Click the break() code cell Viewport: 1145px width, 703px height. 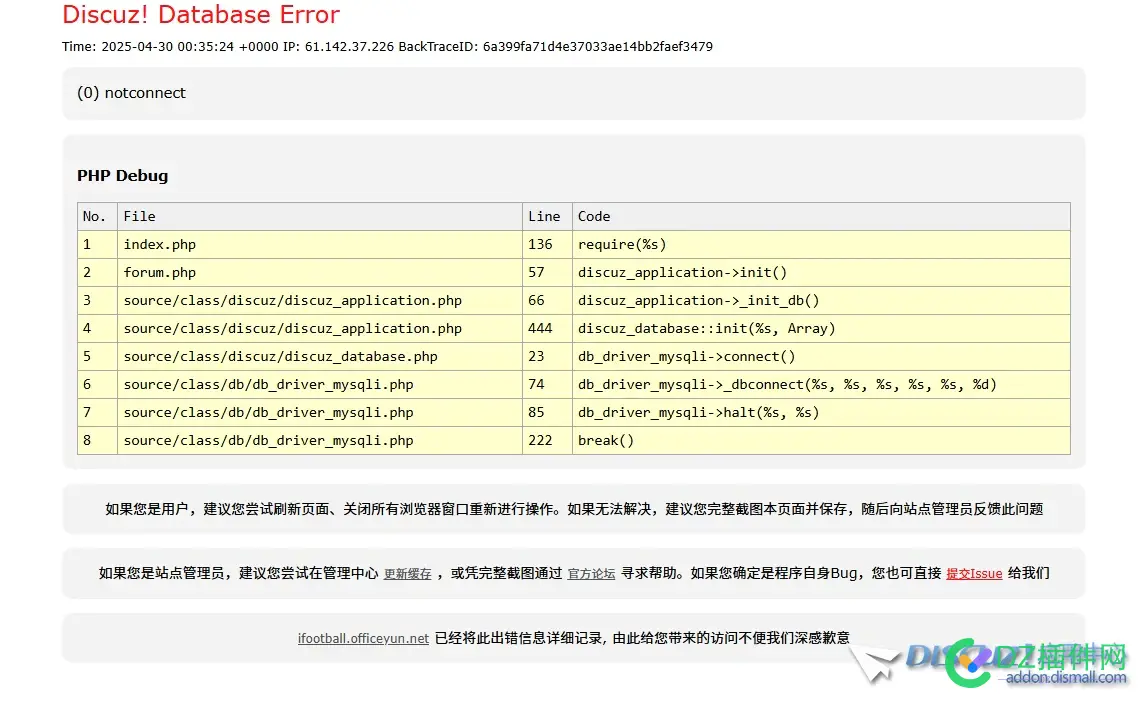pos(606,440)
